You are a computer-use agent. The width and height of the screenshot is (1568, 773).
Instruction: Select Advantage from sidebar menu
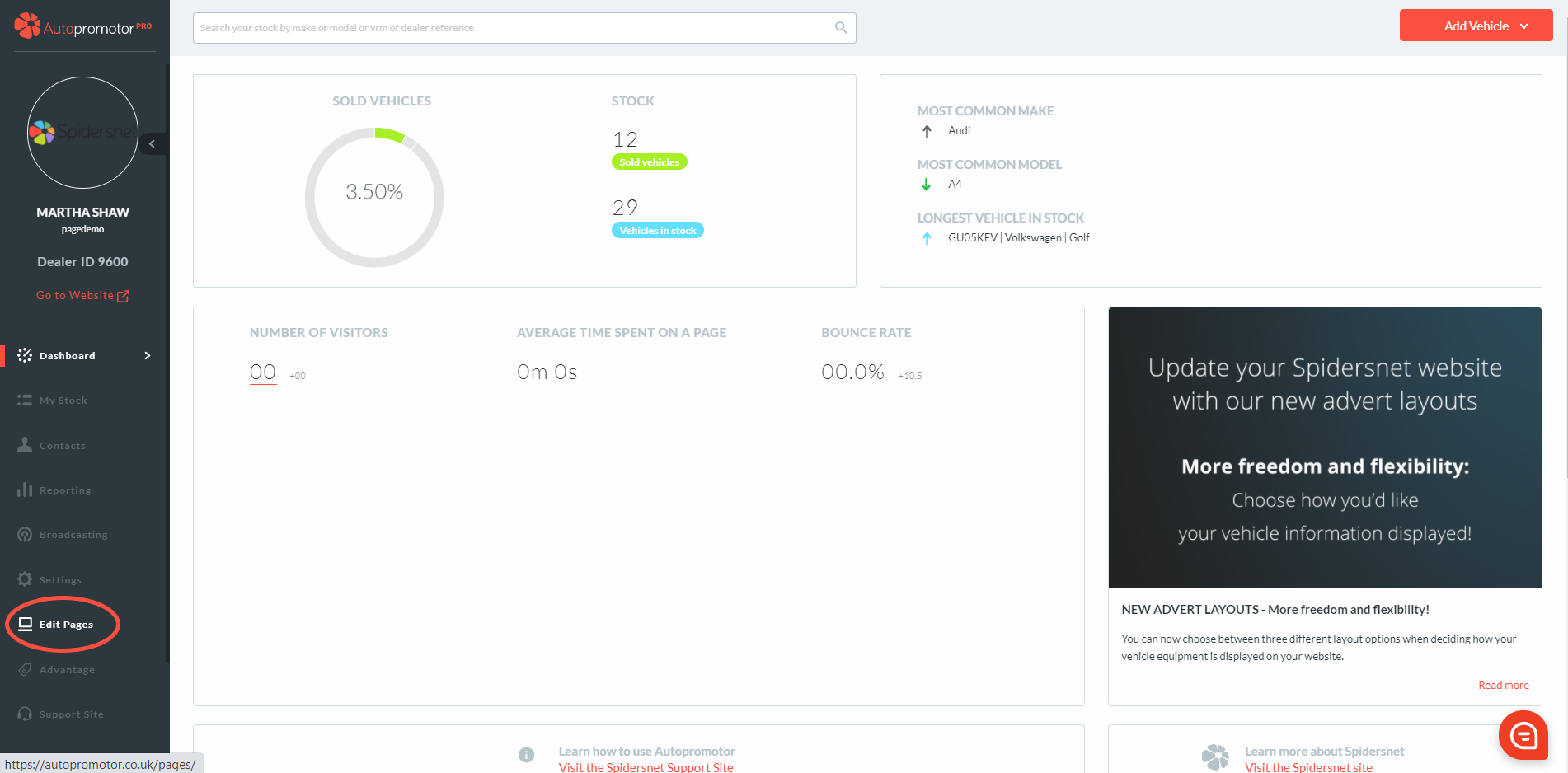67,670
